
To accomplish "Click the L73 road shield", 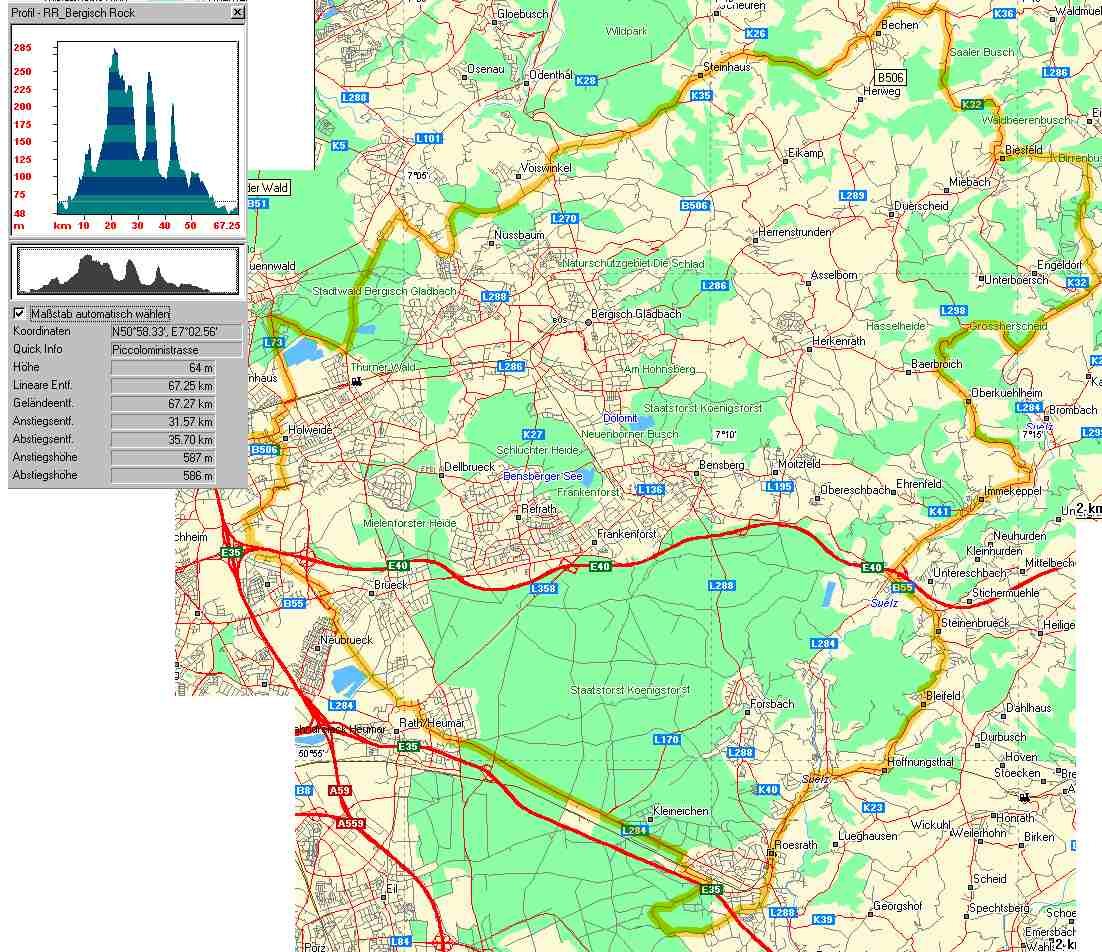I will (273, 342).
